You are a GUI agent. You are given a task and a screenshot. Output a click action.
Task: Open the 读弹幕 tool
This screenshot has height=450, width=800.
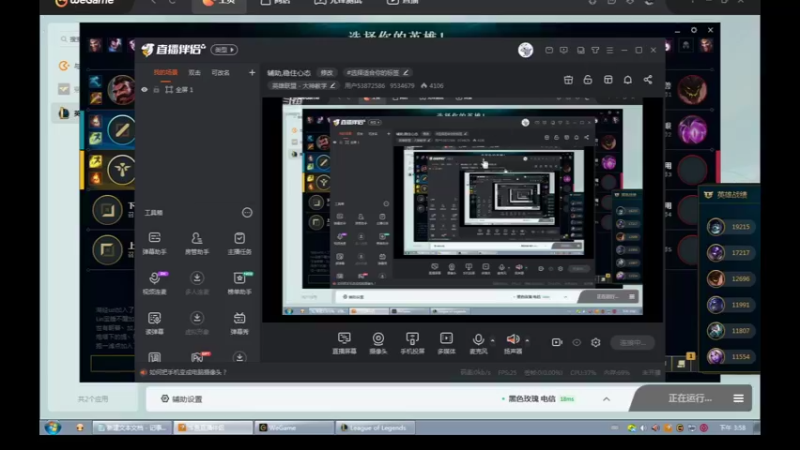[x=154, y=323]
